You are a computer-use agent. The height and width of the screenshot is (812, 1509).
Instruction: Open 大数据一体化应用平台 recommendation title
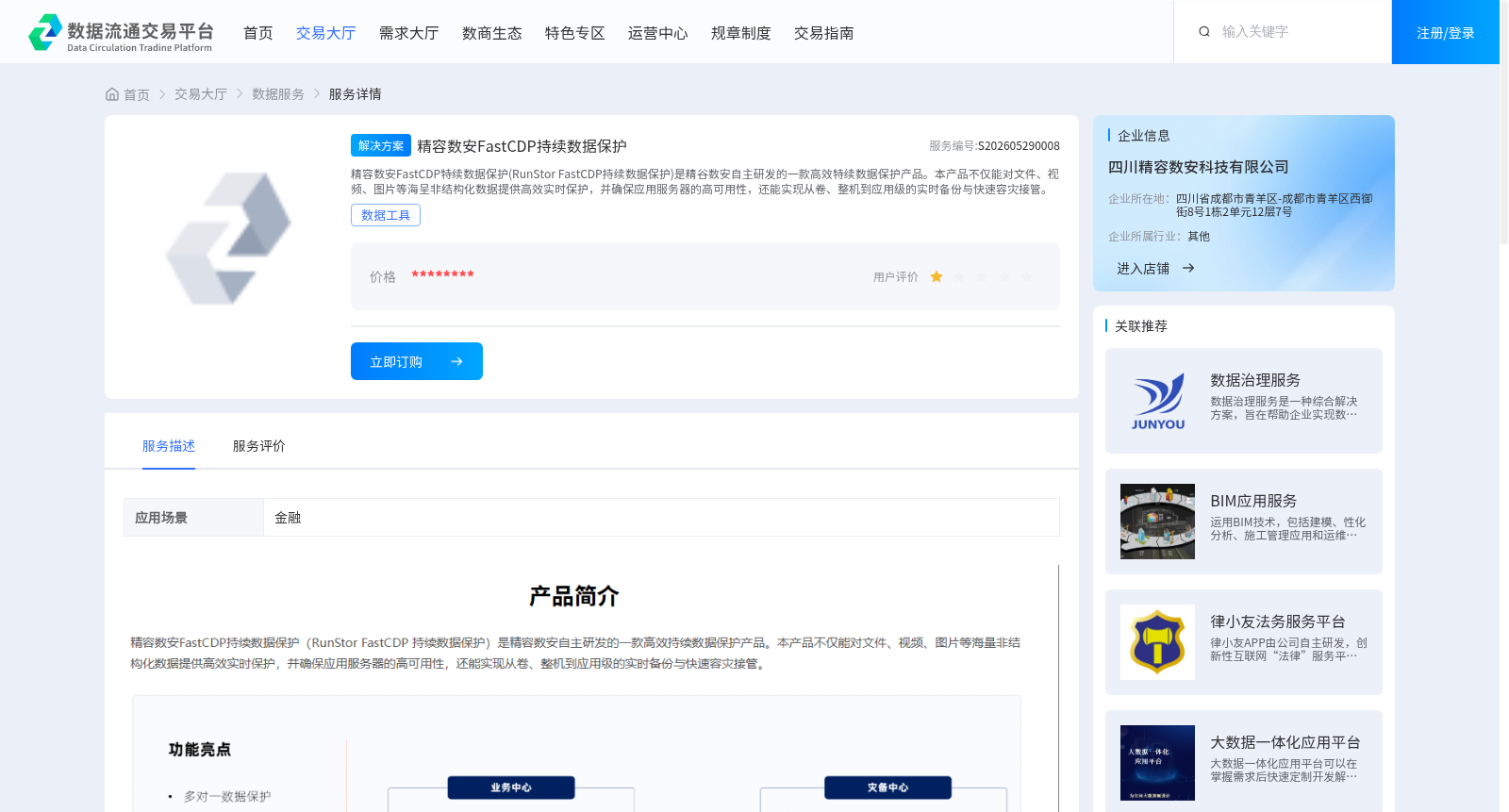click(x=1285, y=742)
